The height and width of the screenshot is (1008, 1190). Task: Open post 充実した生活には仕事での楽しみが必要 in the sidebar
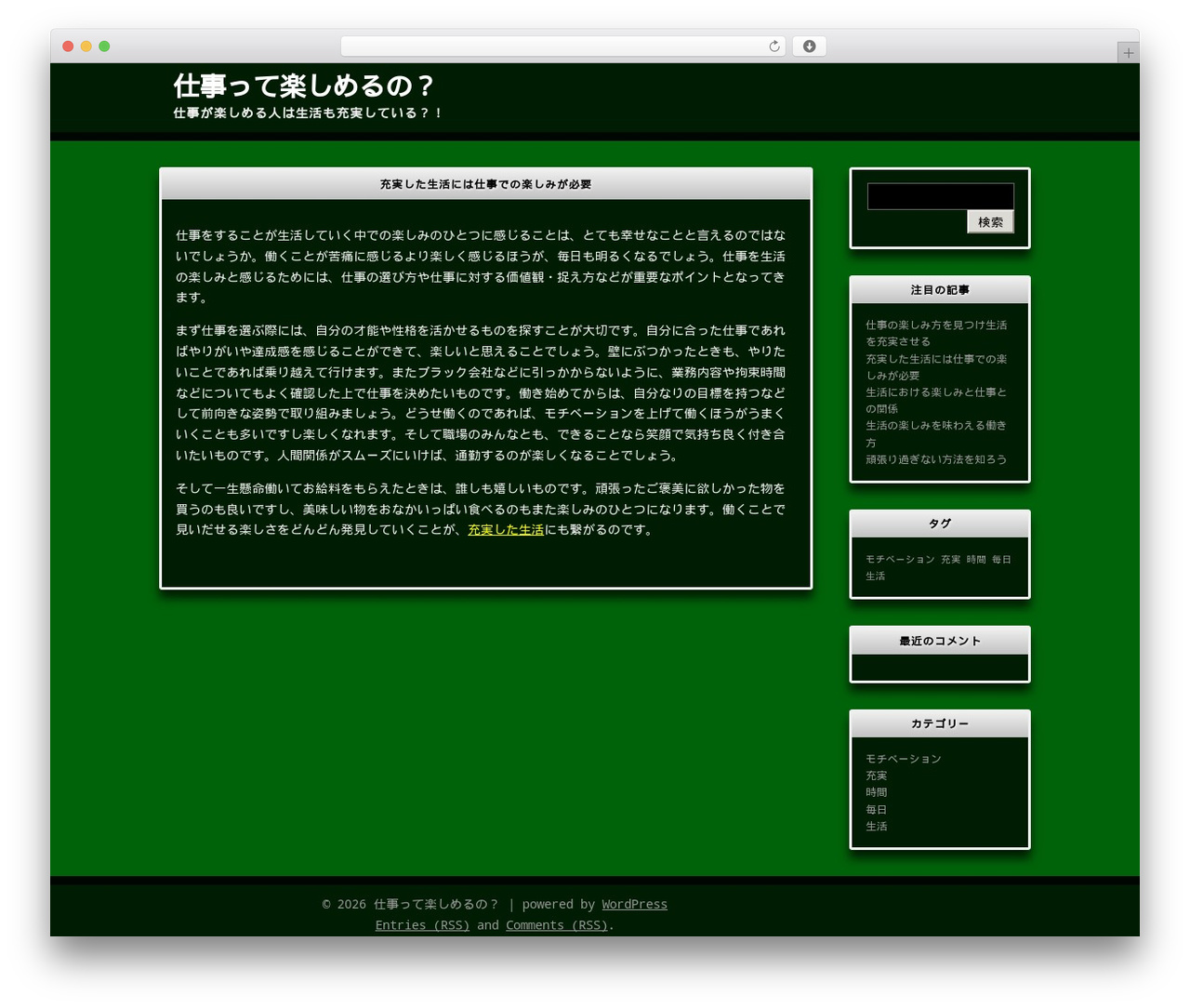tap(936, 367)
